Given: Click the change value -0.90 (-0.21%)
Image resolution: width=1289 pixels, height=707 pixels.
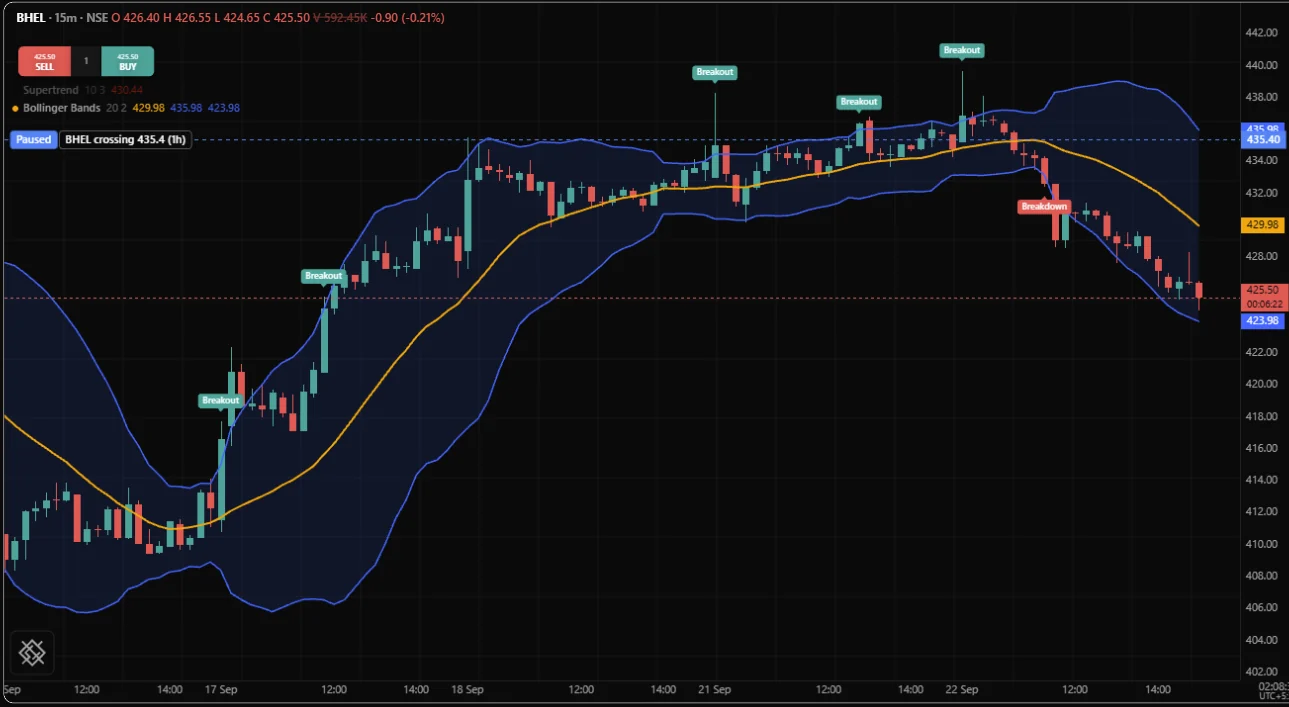Looking at the screenshot, I should tap(407, 18).
